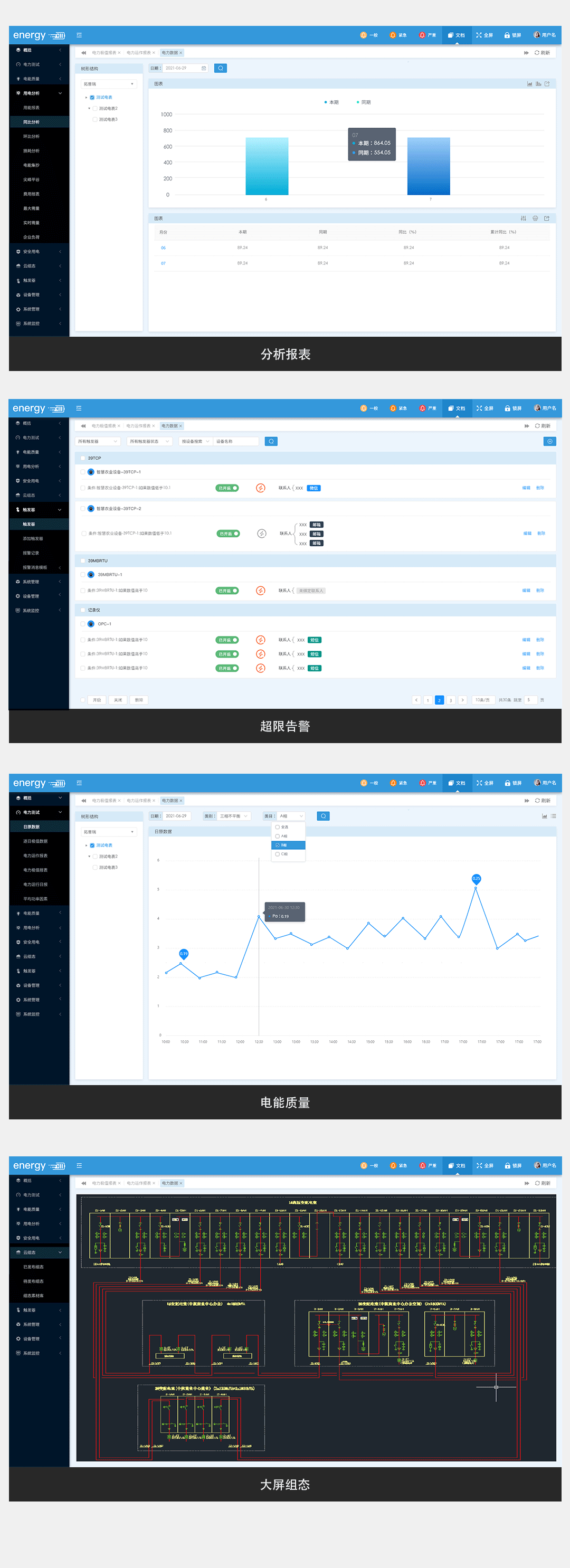Image resolution: width=570 pixels, height=1568 pixels.
Task: Click the blue add-trigger plus icon
Action: tap(549, 441)
